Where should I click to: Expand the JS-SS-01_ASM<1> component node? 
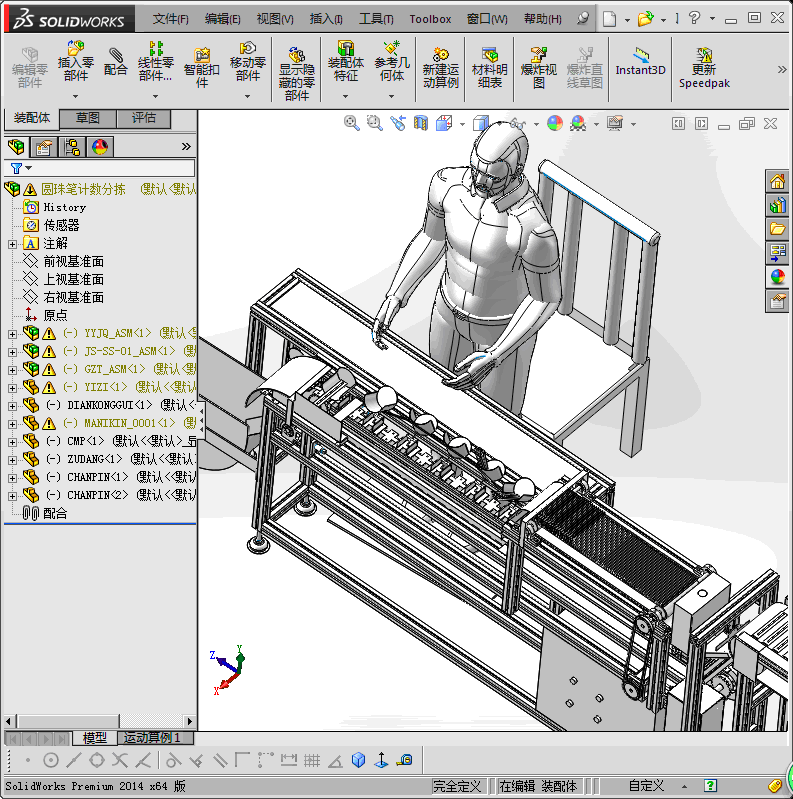(12, 352)
